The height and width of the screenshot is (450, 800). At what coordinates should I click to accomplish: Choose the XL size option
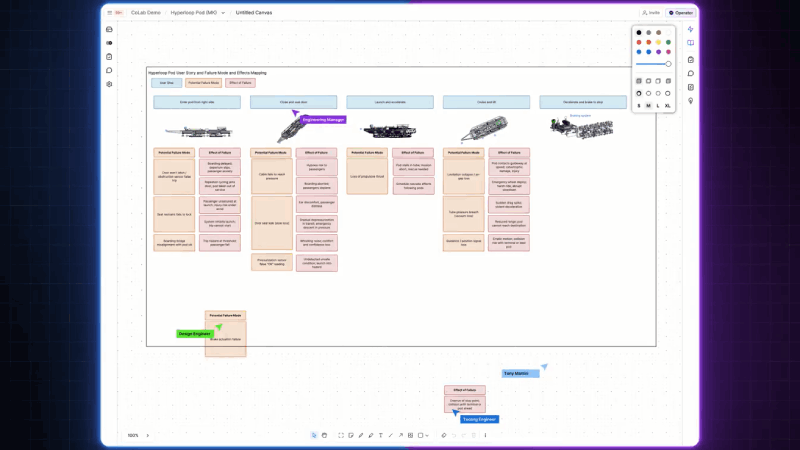coord(667,106)
